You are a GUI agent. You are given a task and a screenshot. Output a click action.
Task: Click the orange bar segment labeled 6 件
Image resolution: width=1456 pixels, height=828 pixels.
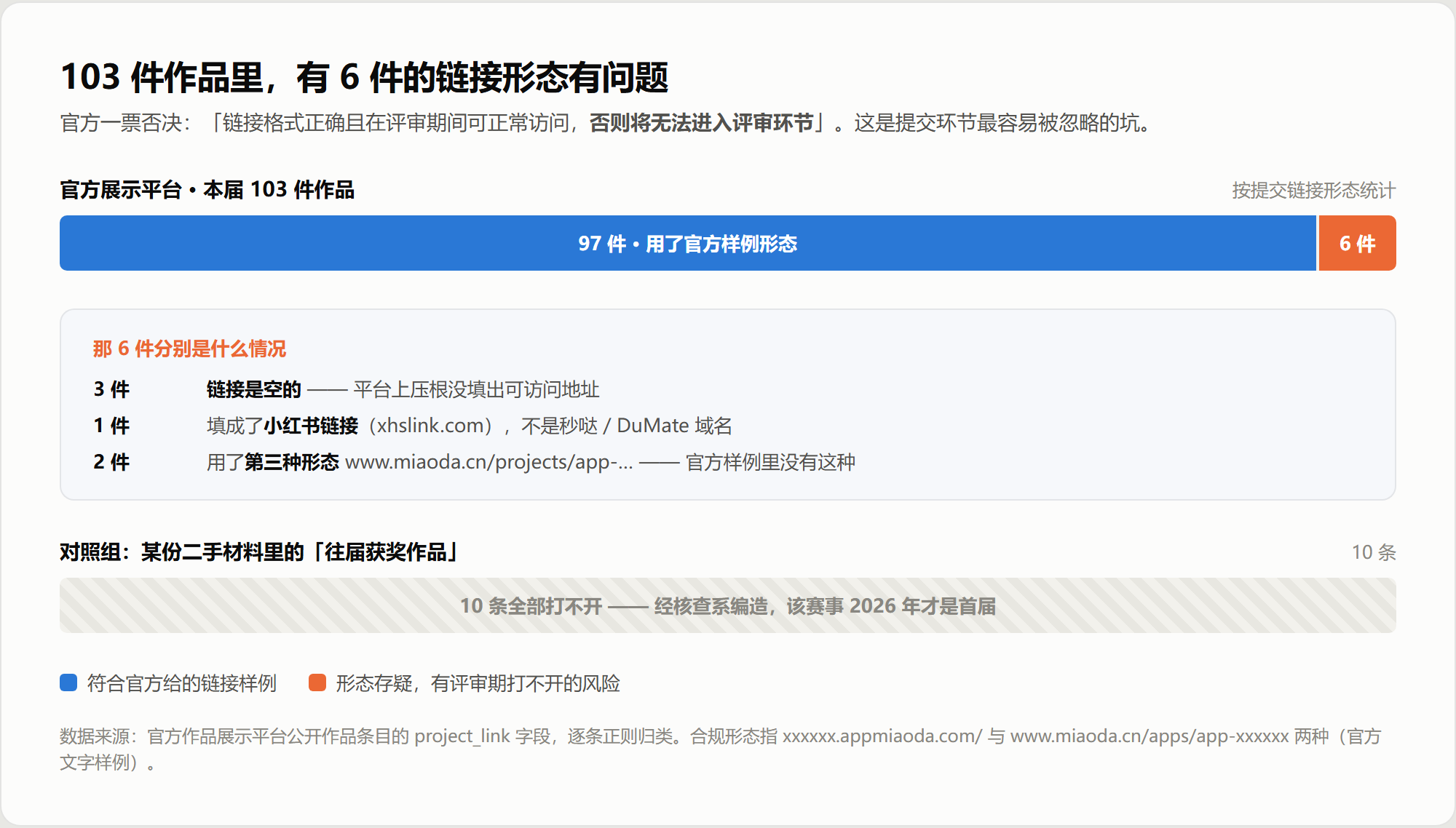(1358, 243)
